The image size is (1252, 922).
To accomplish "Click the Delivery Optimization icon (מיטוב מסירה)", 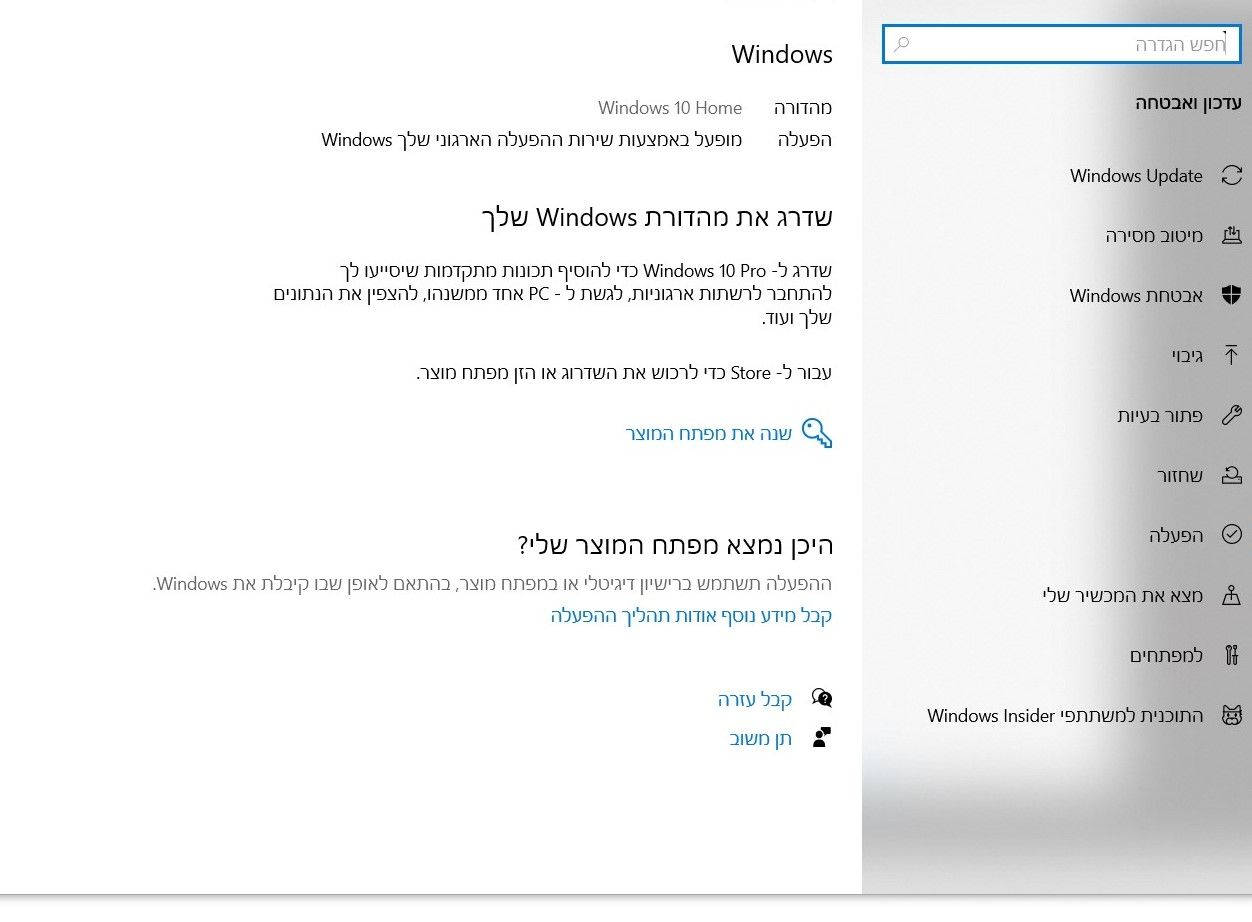I will (x=1231, y=236).
